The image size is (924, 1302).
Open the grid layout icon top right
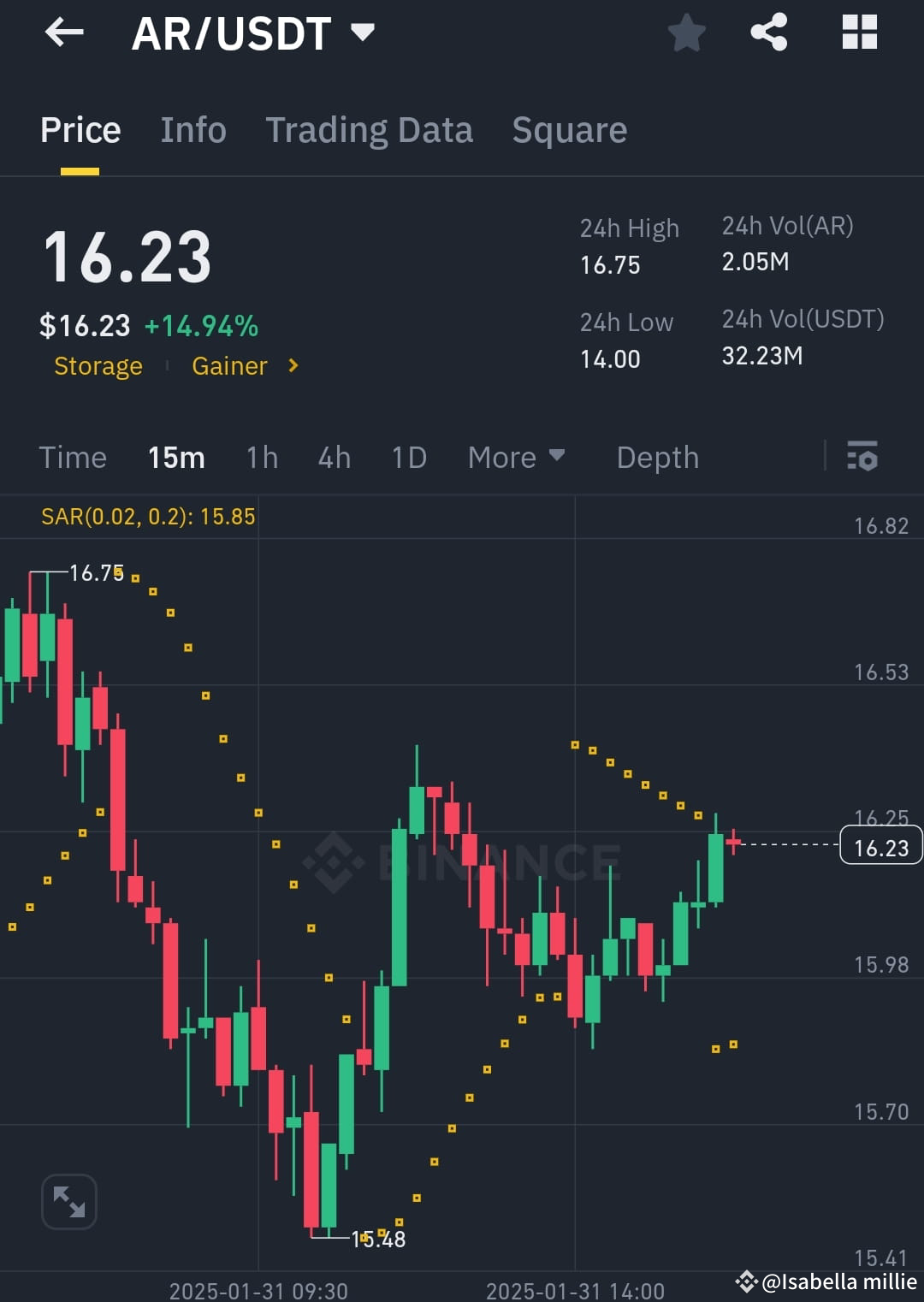coord(859,33)
